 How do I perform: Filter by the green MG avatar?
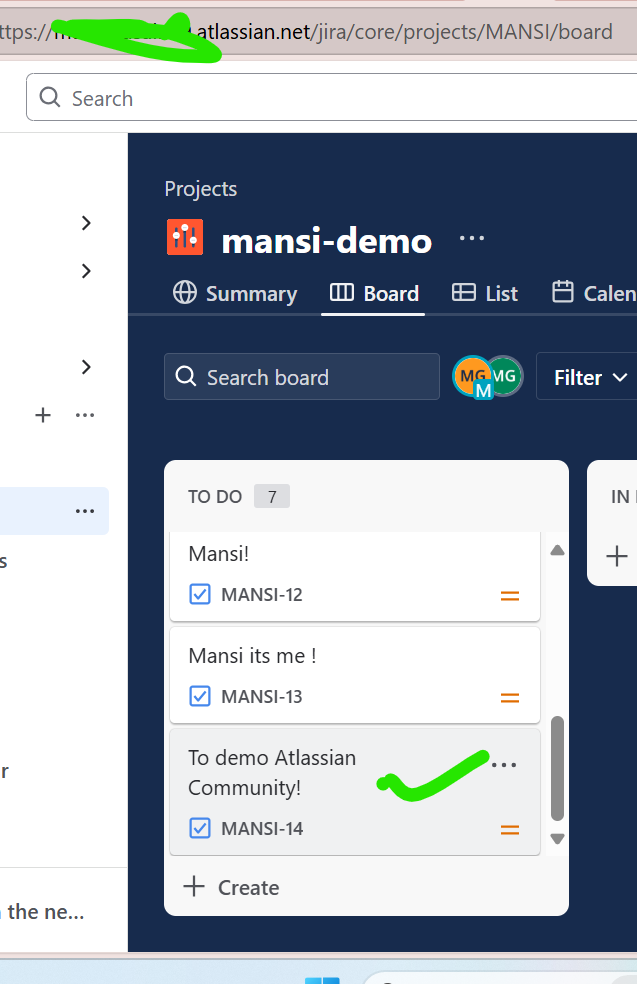507,376
